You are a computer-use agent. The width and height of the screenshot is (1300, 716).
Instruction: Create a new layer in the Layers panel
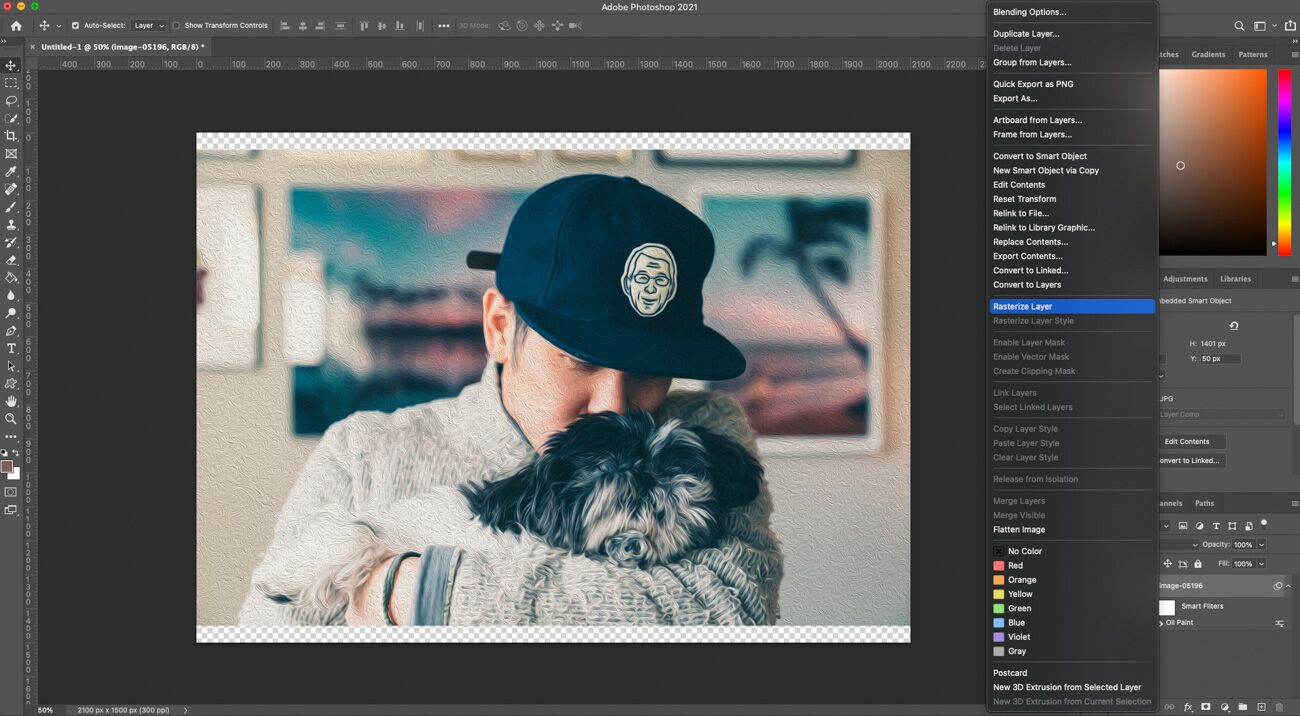1261,706
